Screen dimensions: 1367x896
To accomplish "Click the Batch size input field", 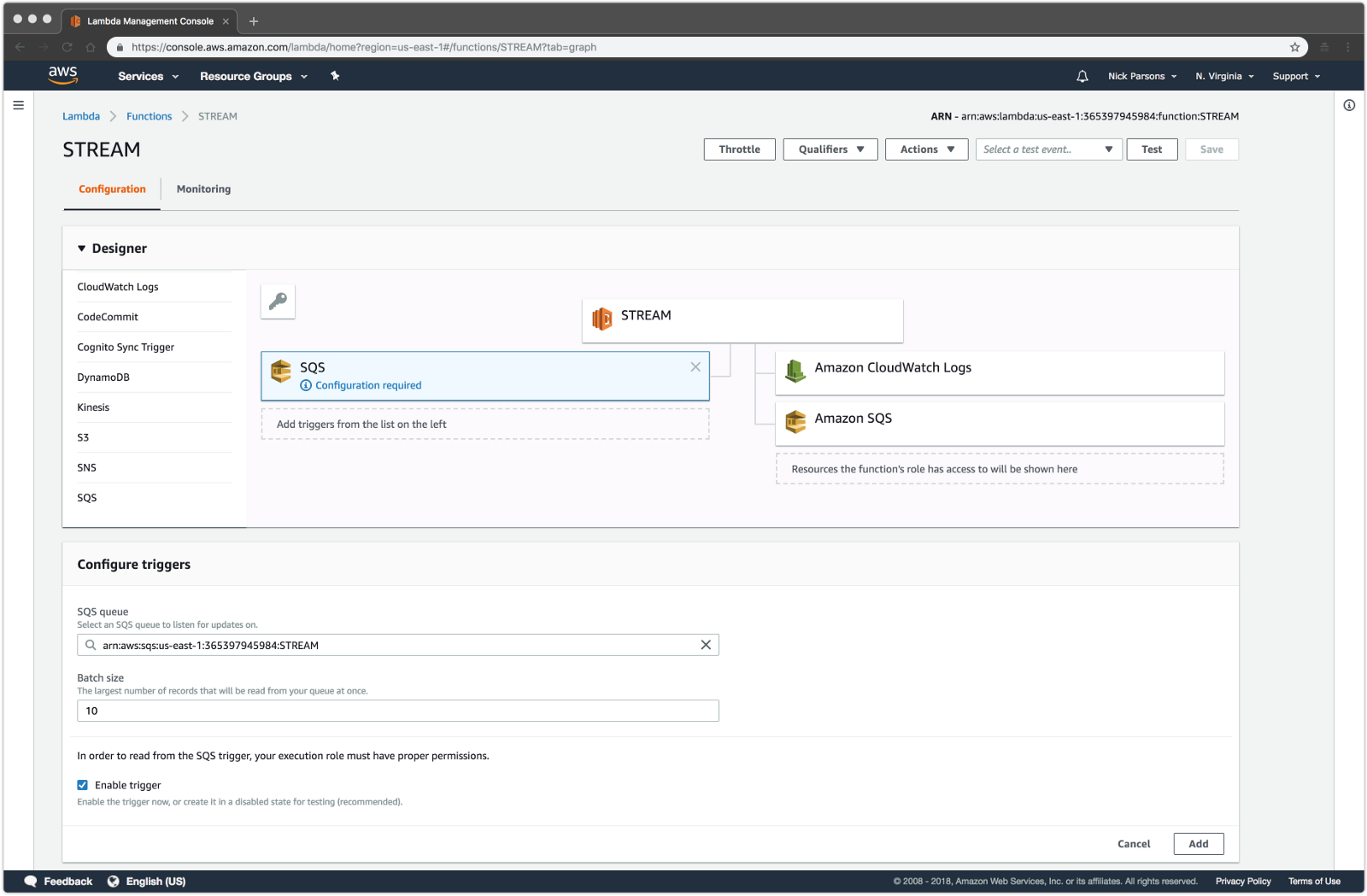I will [397, 711].
